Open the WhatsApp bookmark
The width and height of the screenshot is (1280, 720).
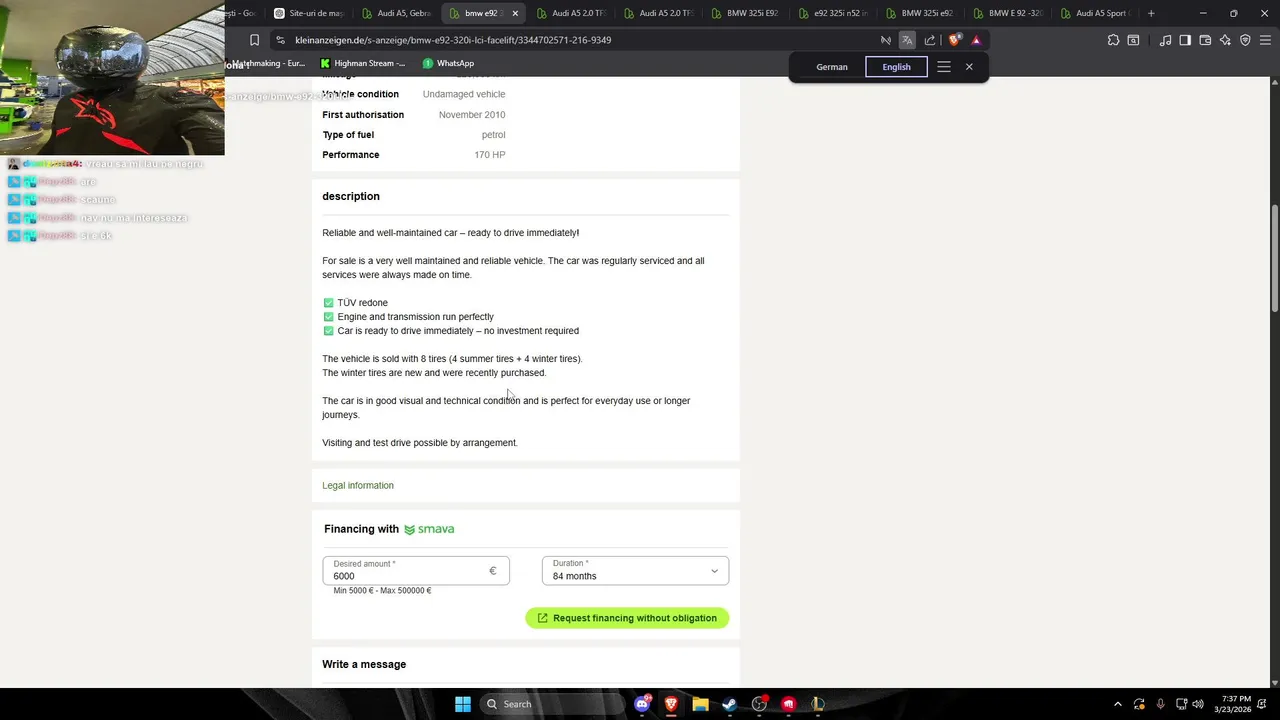(x=448, y=63)
